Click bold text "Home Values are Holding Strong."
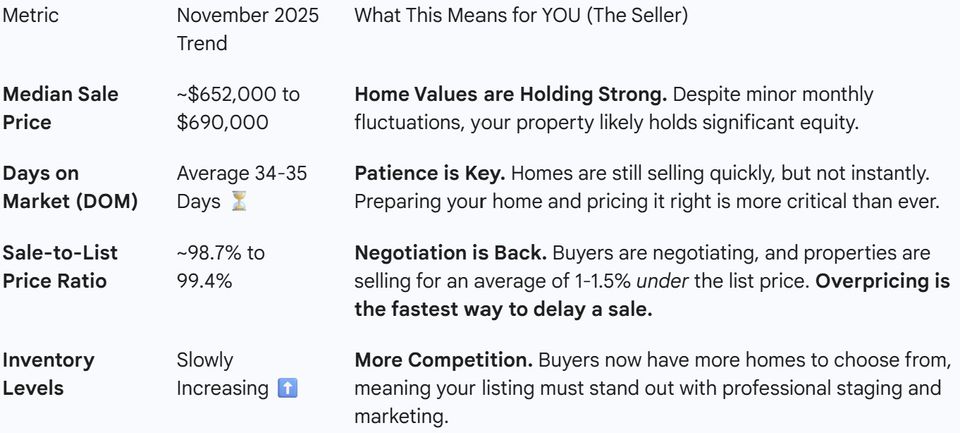 (511, 94)
